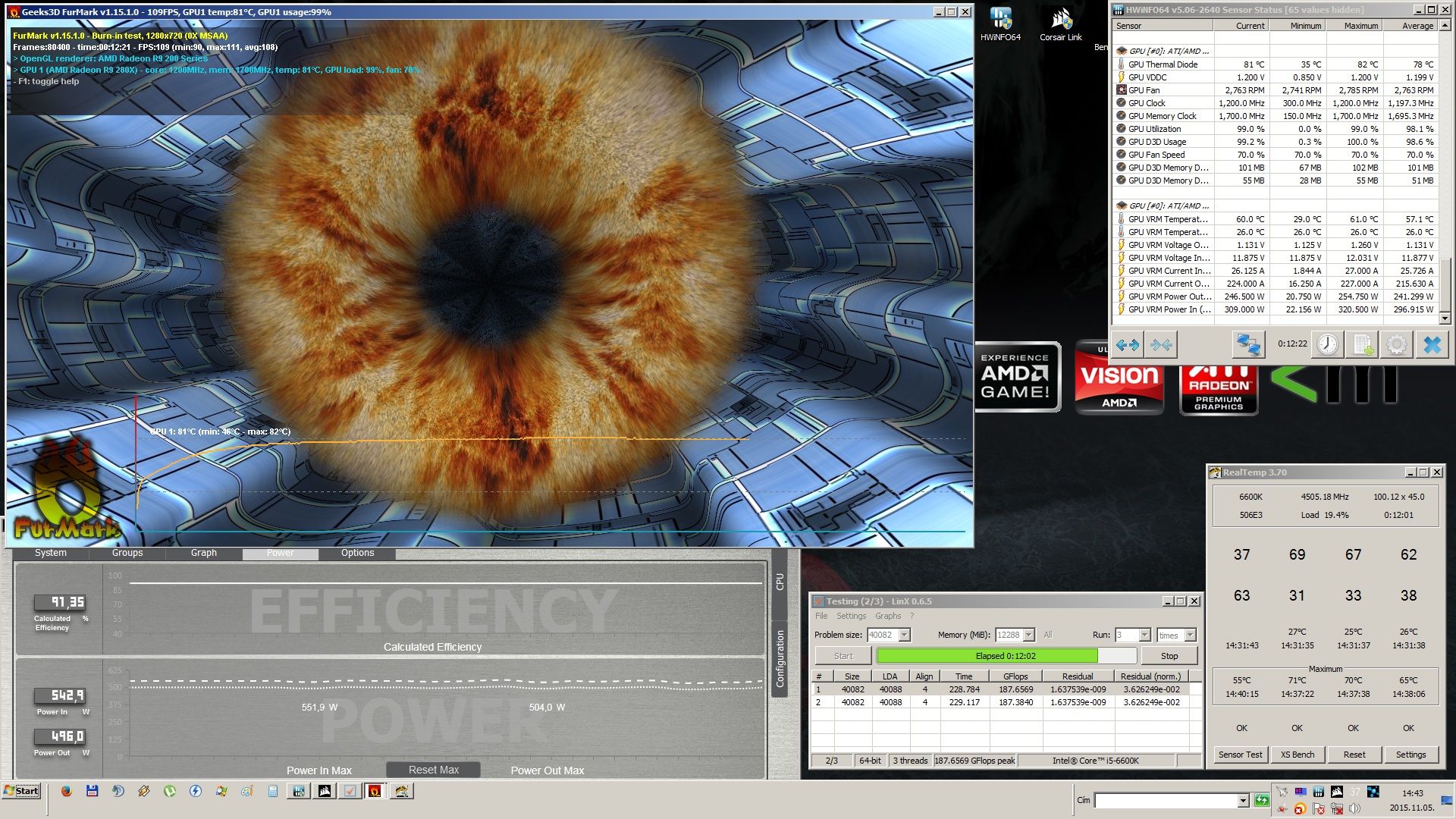
Task: Click the GFlops column header in LinX
Action: tap(1015, 676)
